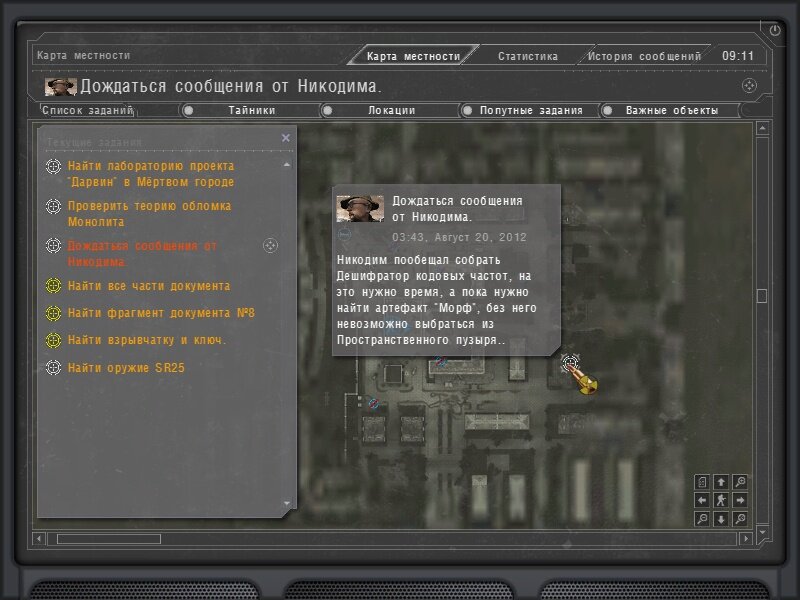
Task: Select the task Найти оружие SR25
Action: [126, 368]
